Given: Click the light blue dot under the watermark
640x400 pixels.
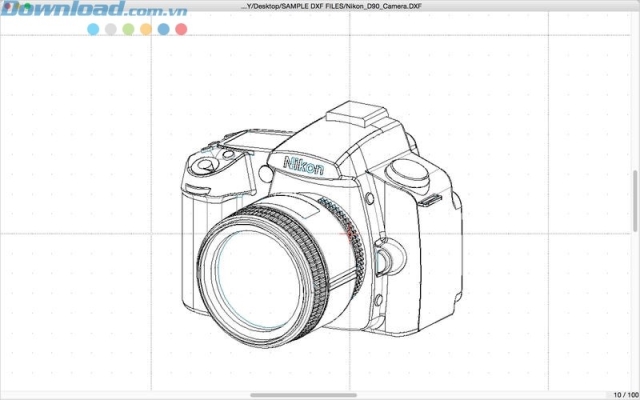Looking at the screenshot, I should [93, 30].
